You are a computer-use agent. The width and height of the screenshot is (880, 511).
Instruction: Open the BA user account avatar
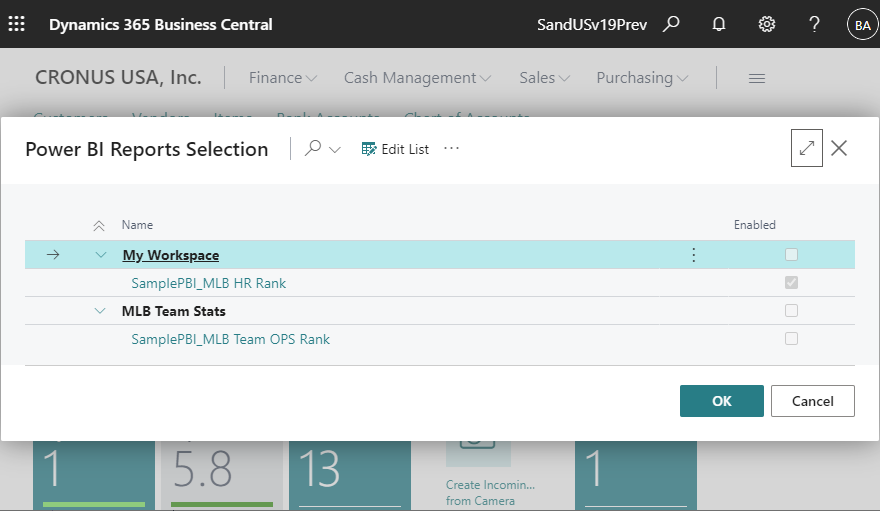pyautogui.click(x=862, y=25)
